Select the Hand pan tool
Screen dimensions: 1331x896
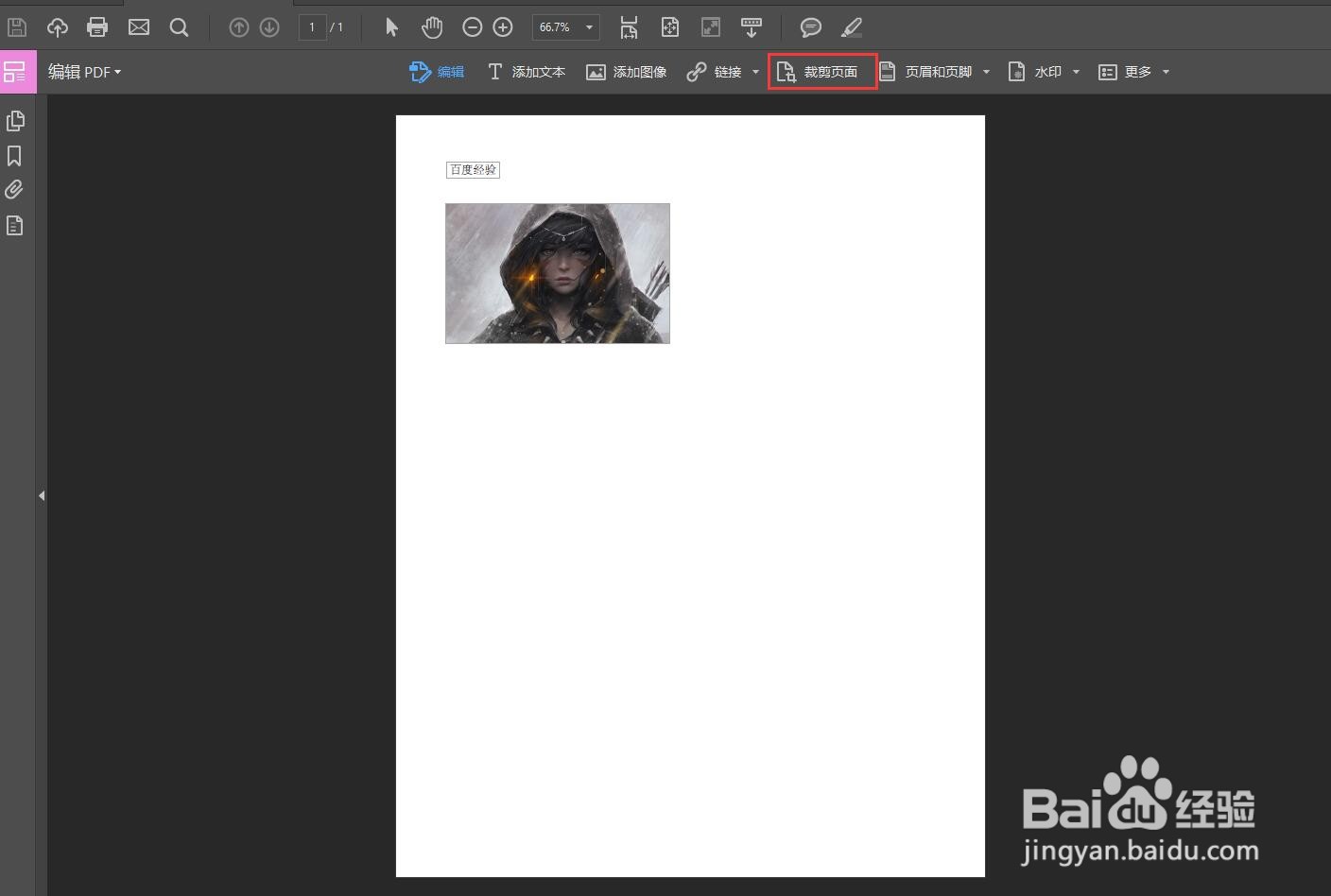click(x=432, y=27)
